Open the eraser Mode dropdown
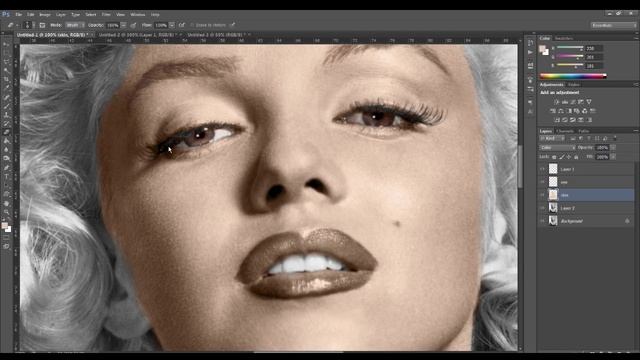The width and height of the screenshot is (640, 360). (x=75, y=25)
